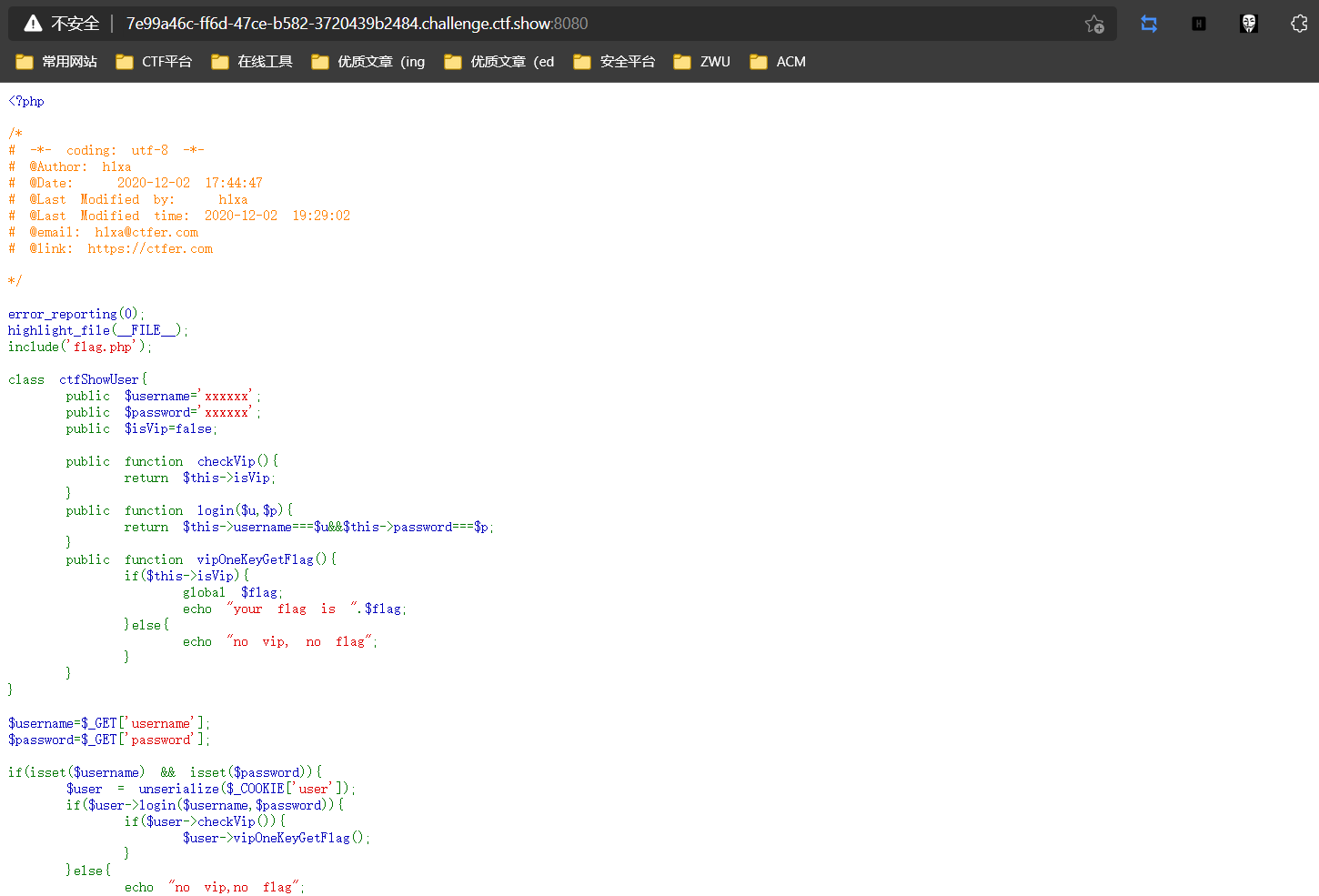
Task: Click the 'function checkVip(){' text
Action: (x=202, y=461)
